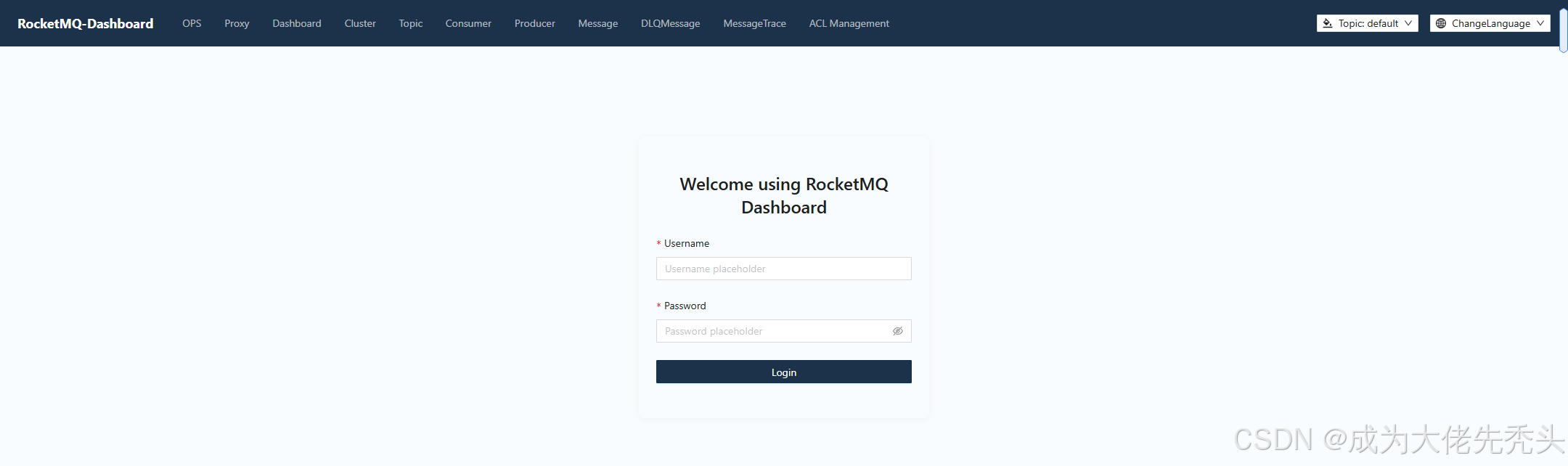1568x466 pixels.
Task: Open the Topic: default theme dropdown
Action: (1368, 23)
